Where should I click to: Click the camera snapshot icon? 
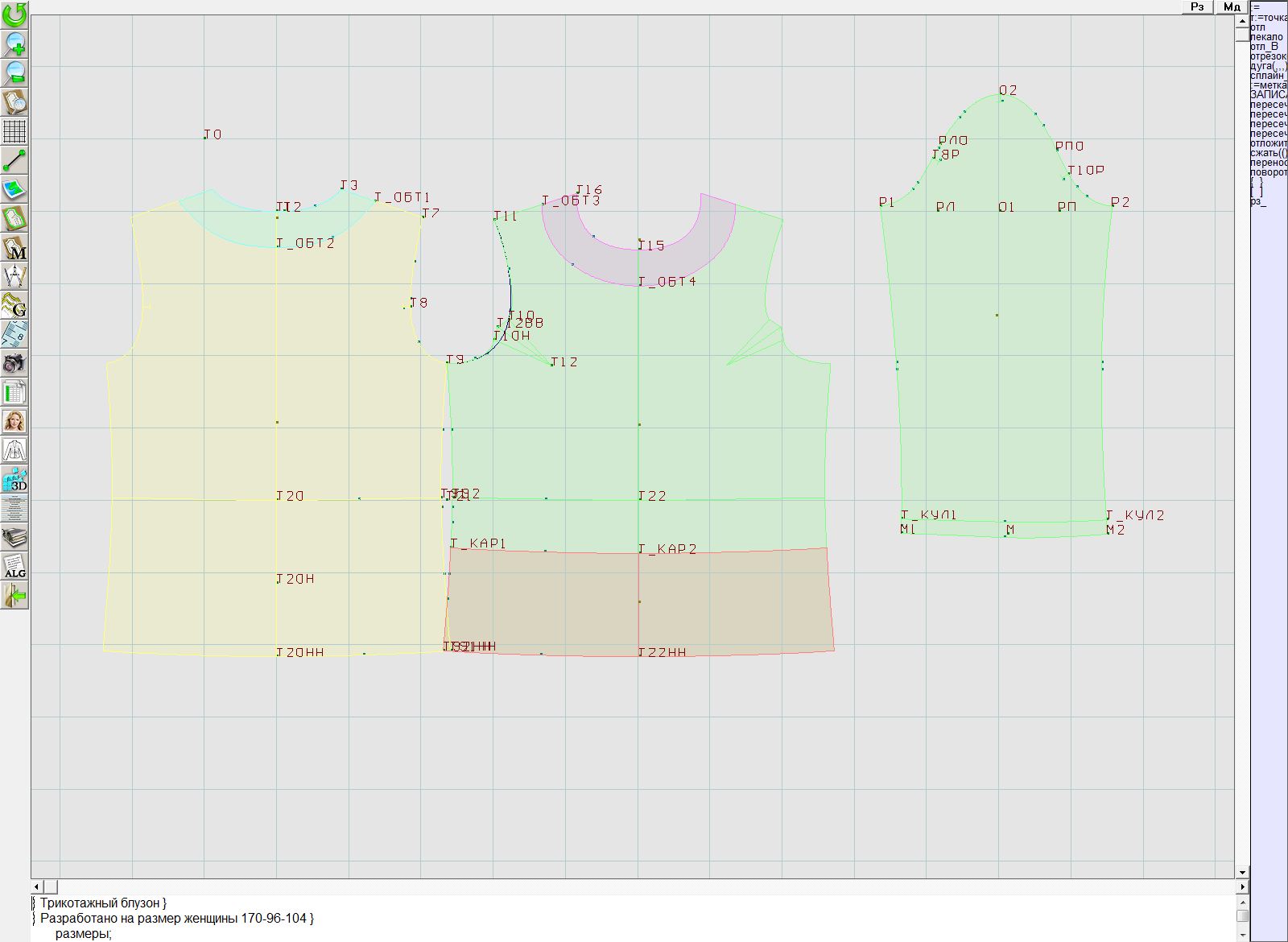pos(14,363)
